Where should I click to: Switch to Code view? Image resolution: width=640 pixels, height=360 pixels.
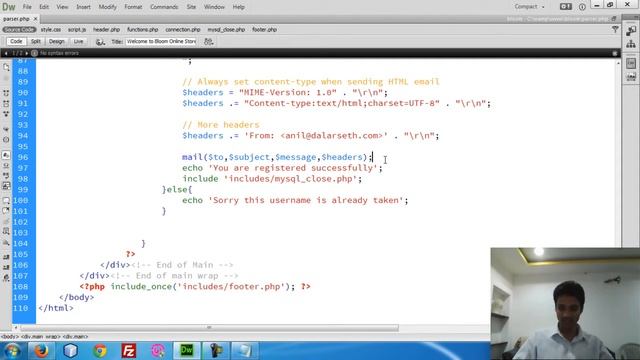point(16,41)
